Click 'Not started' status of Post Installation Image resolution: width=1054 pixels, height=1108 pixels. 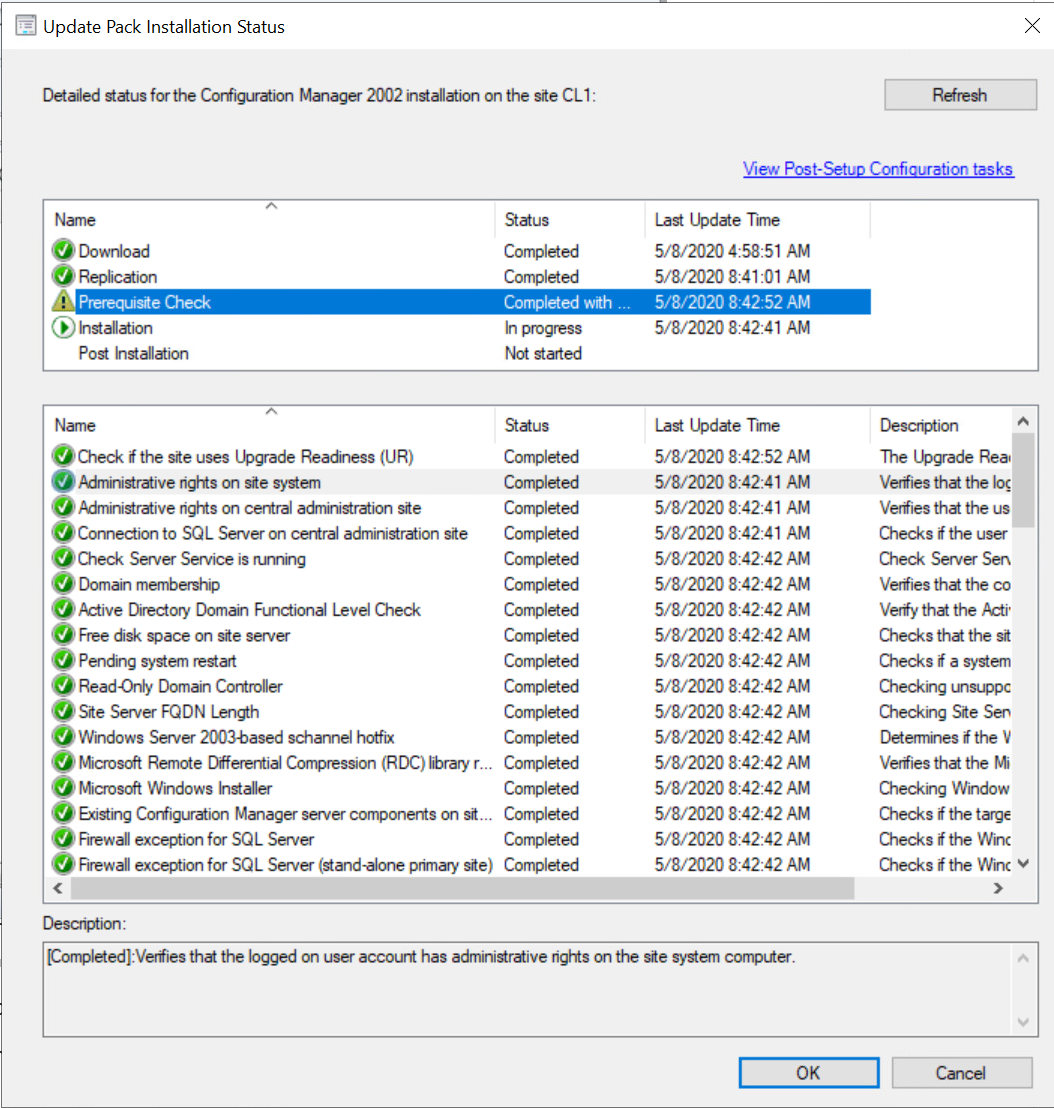pyautogui.click(x=543, y=353)
